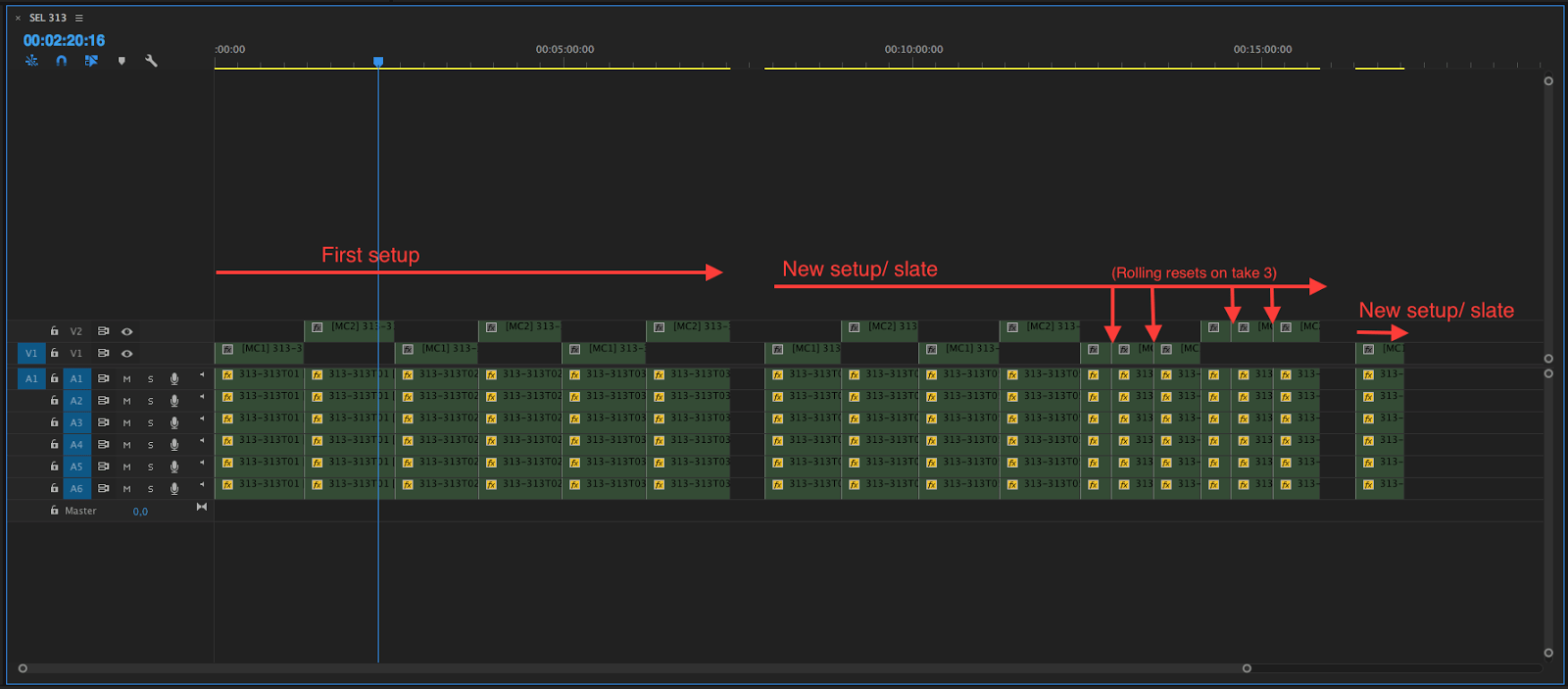Toggle lock on the Master track
The image size is (1568, 689).
[54, 511]
